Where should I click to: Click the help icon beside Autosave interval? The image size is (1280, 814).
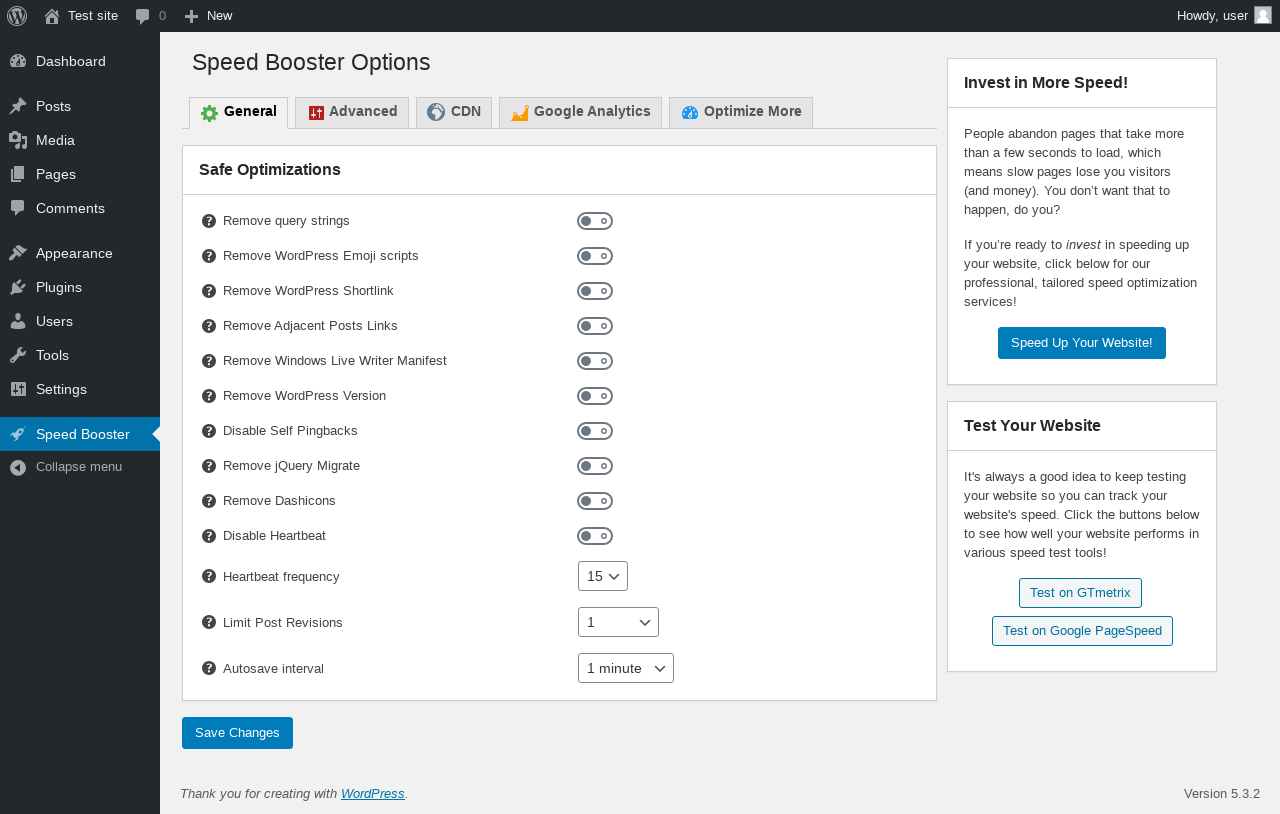click(x=209, y=668)
